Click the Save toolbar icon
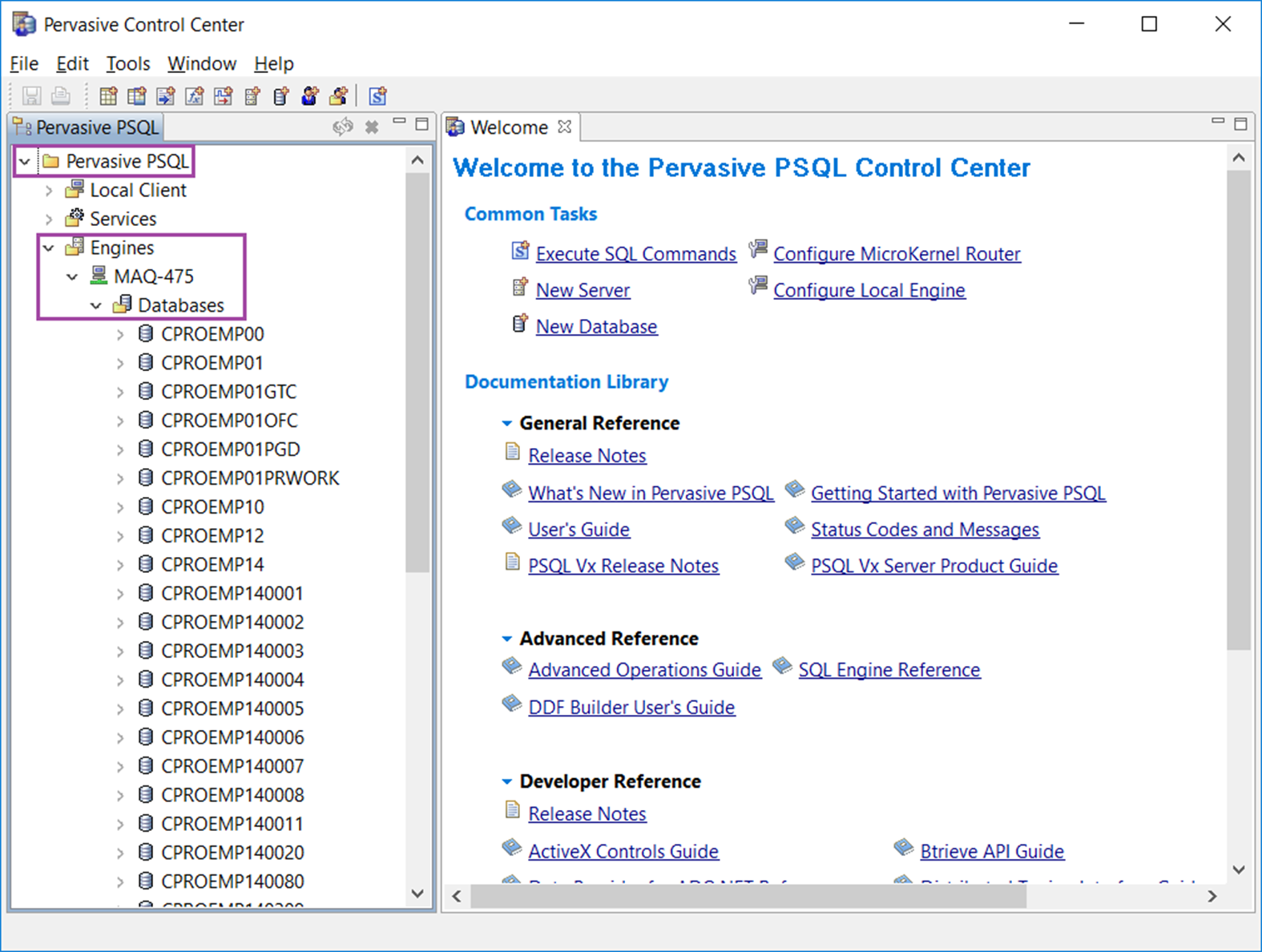Screen dimensions: 1262x952 tap(32, 96)
